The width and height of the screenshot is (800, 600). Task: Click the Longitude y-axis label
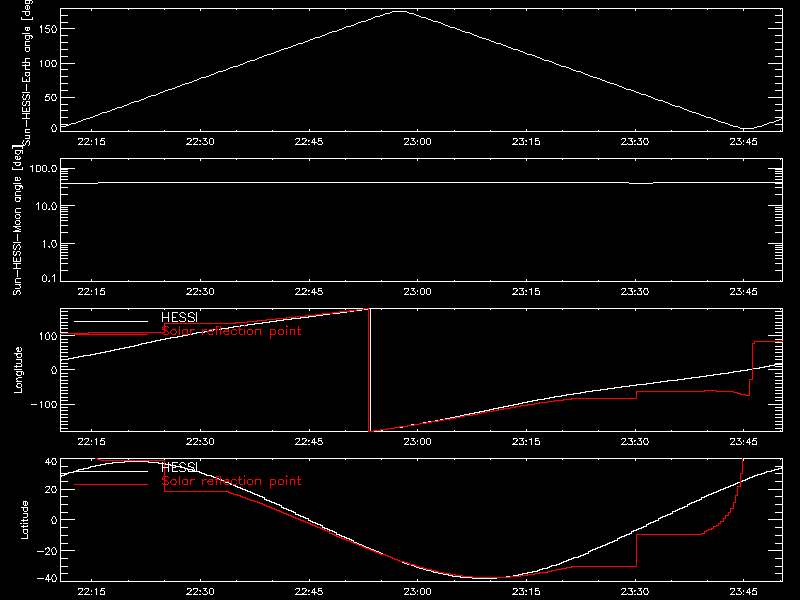[x=18, y=370]
